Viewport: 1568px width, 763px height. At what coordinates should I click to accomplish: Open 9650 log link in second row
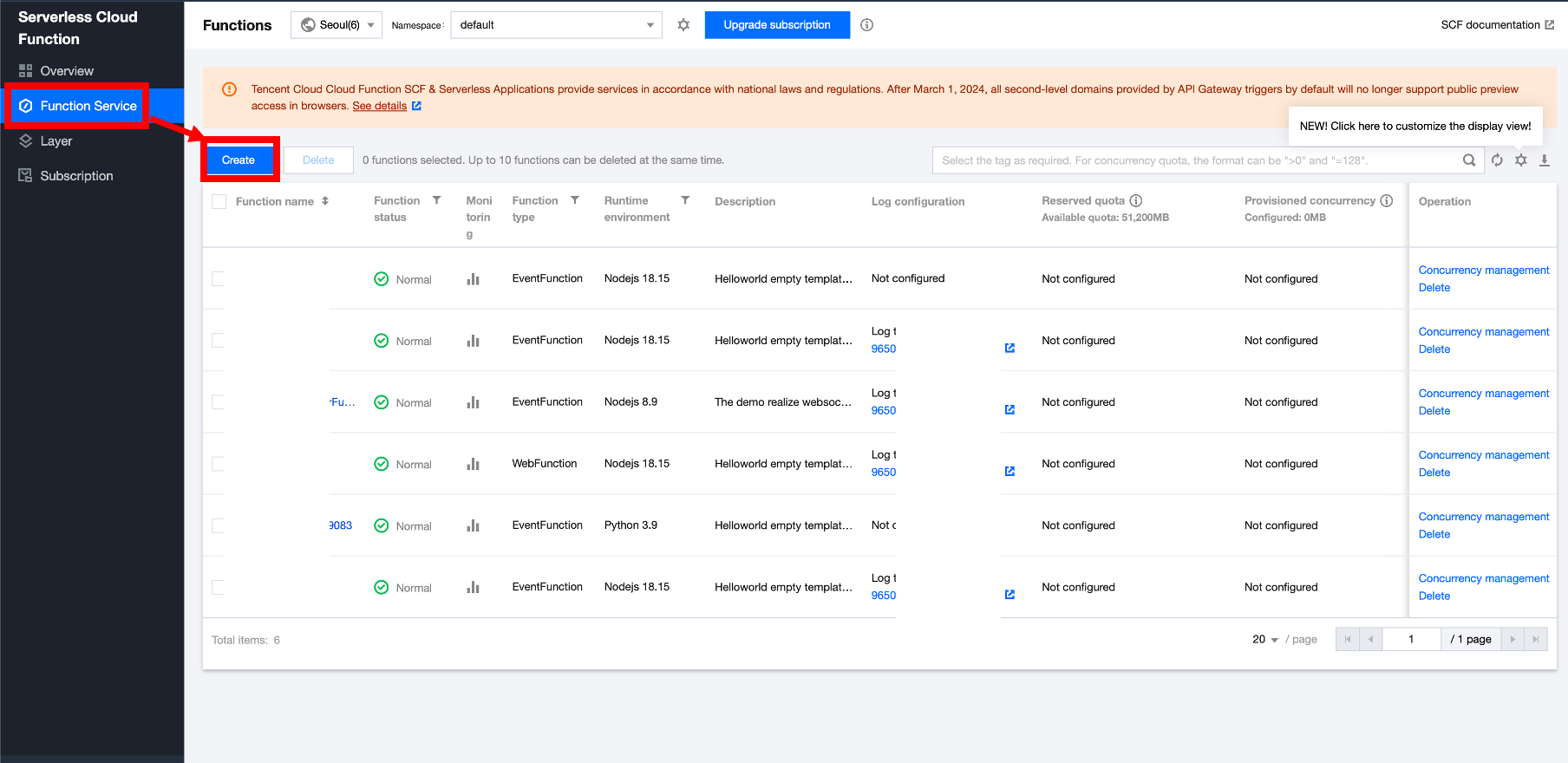point(884,349)
